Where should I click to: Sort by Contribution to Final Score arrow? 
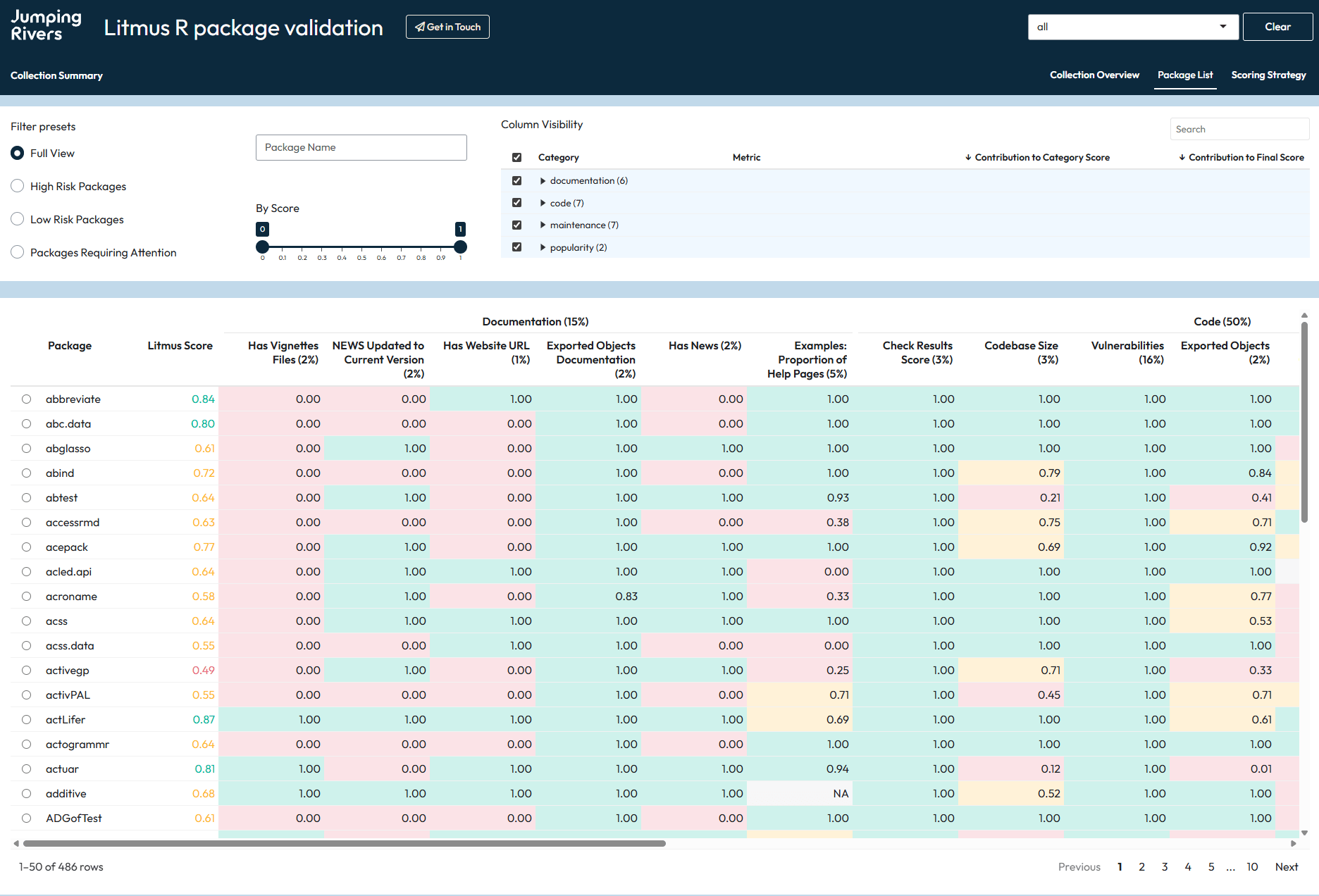click(1182, 157)
